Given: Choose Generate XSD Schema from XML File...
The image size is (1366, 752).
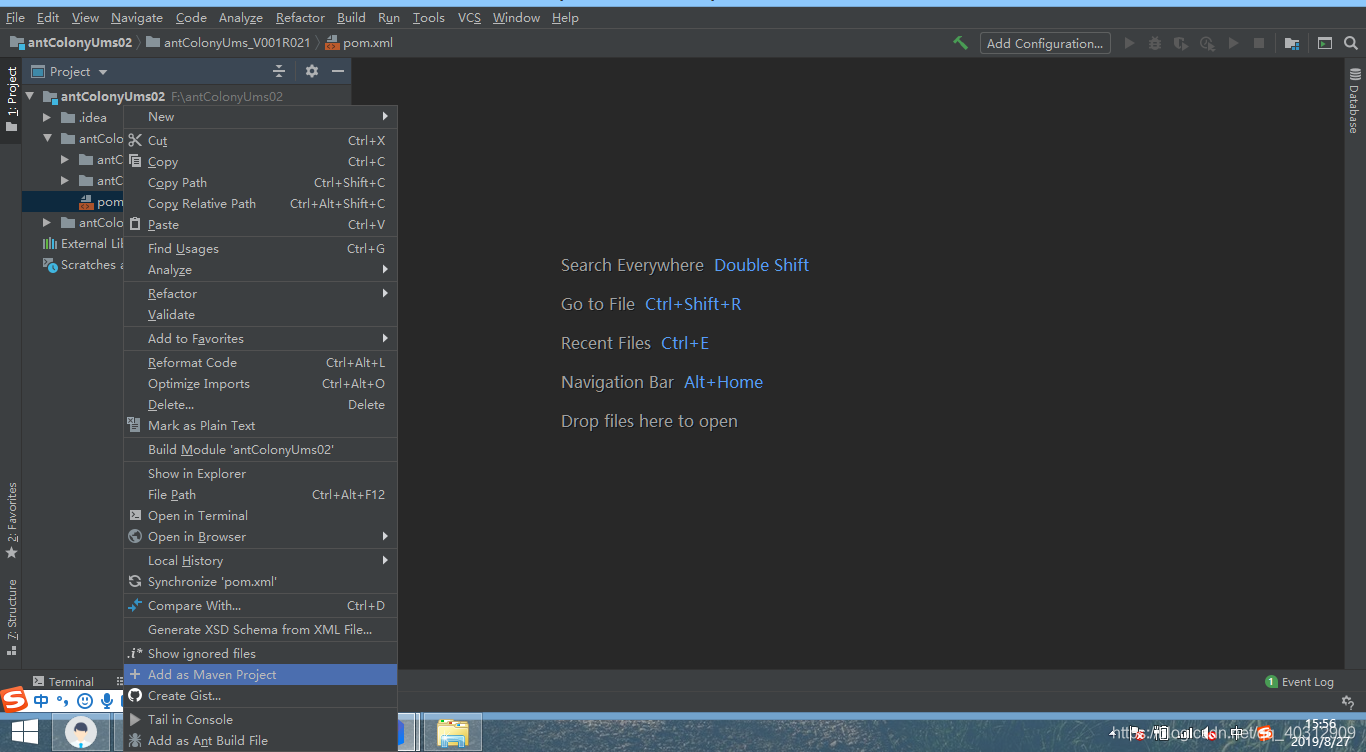Looking at the screenshot, I should tap(260, 629).
